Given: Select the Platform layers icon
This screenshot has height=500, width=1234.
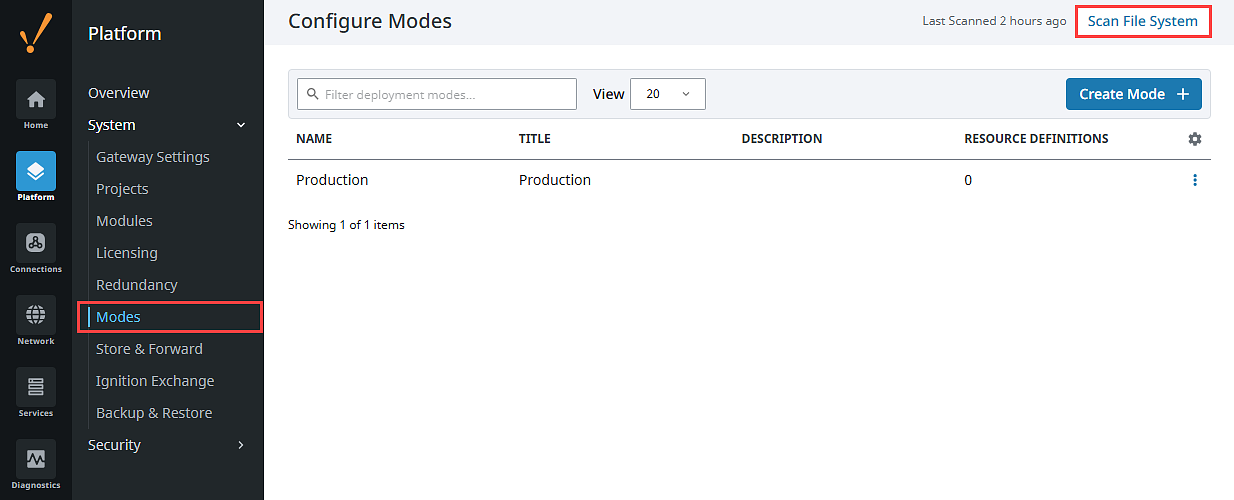Looking at the screenshot, I should coord(36,171).
